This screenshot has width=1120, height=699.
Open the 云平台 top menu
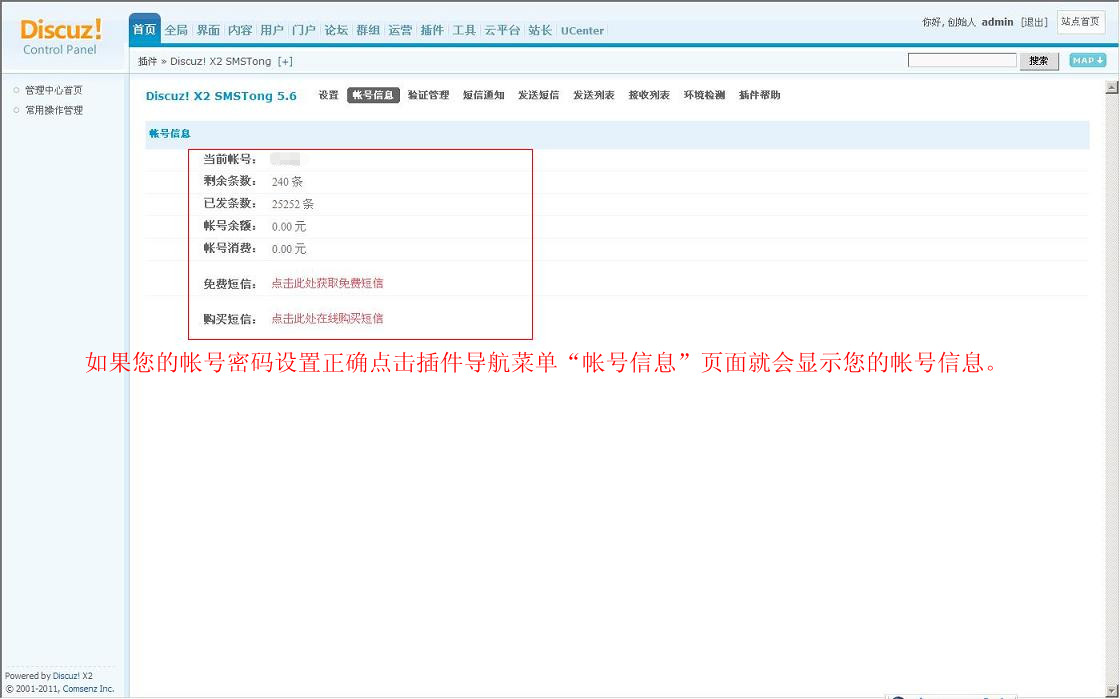(502, 30)
